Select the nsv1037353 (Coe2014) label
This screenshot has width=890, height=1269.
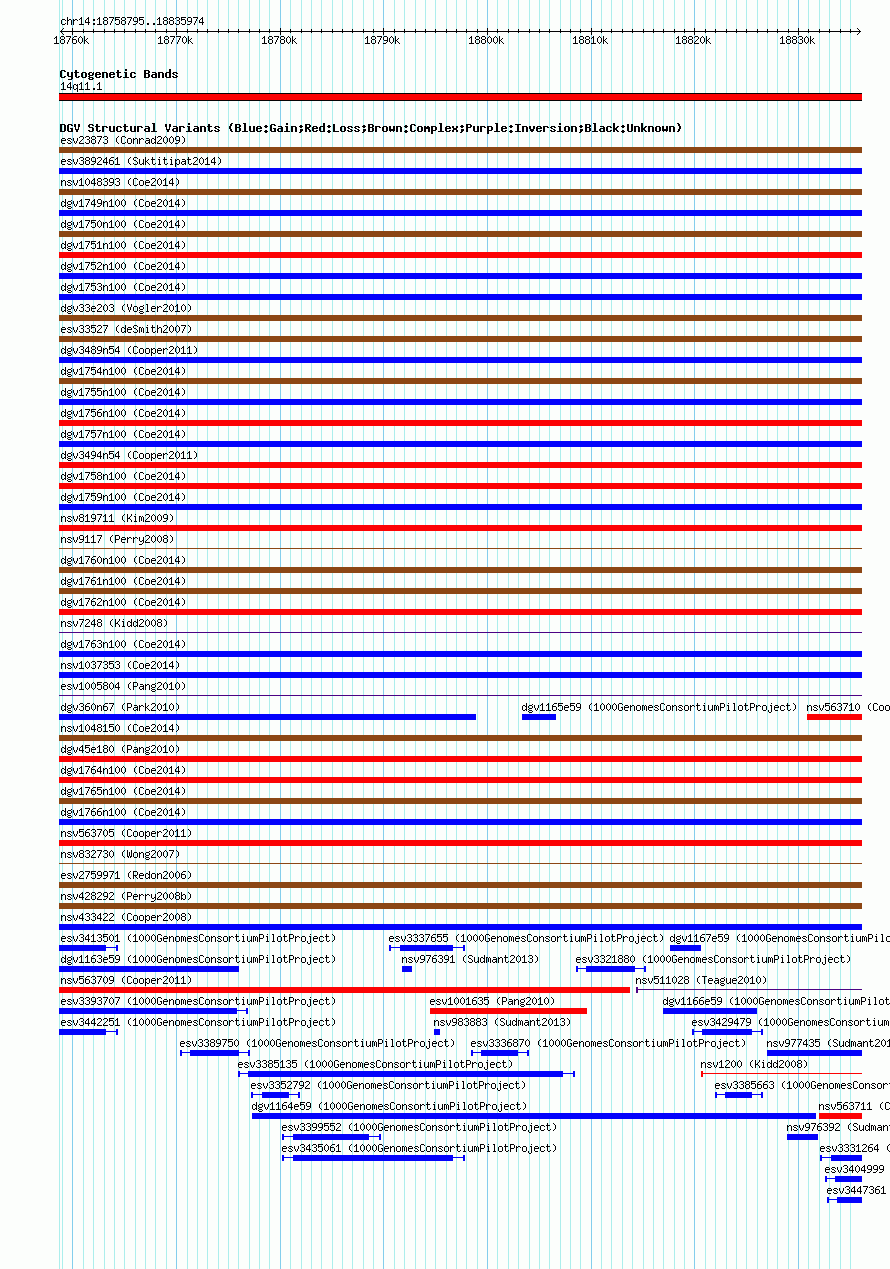coord(120,665)
